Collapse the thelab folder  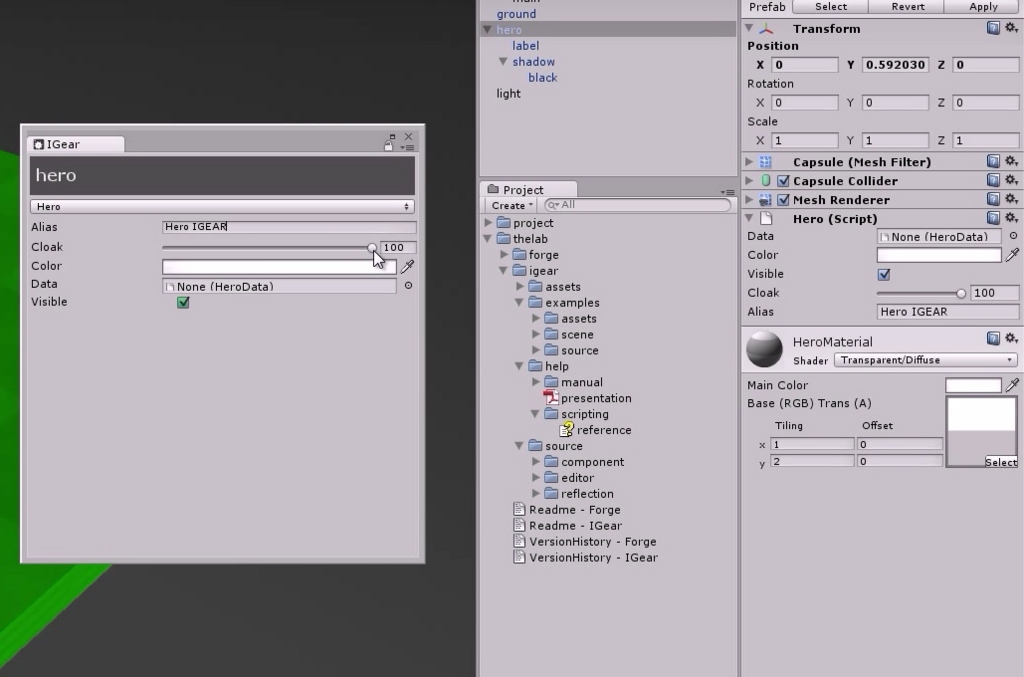click(x=487, y=239)
